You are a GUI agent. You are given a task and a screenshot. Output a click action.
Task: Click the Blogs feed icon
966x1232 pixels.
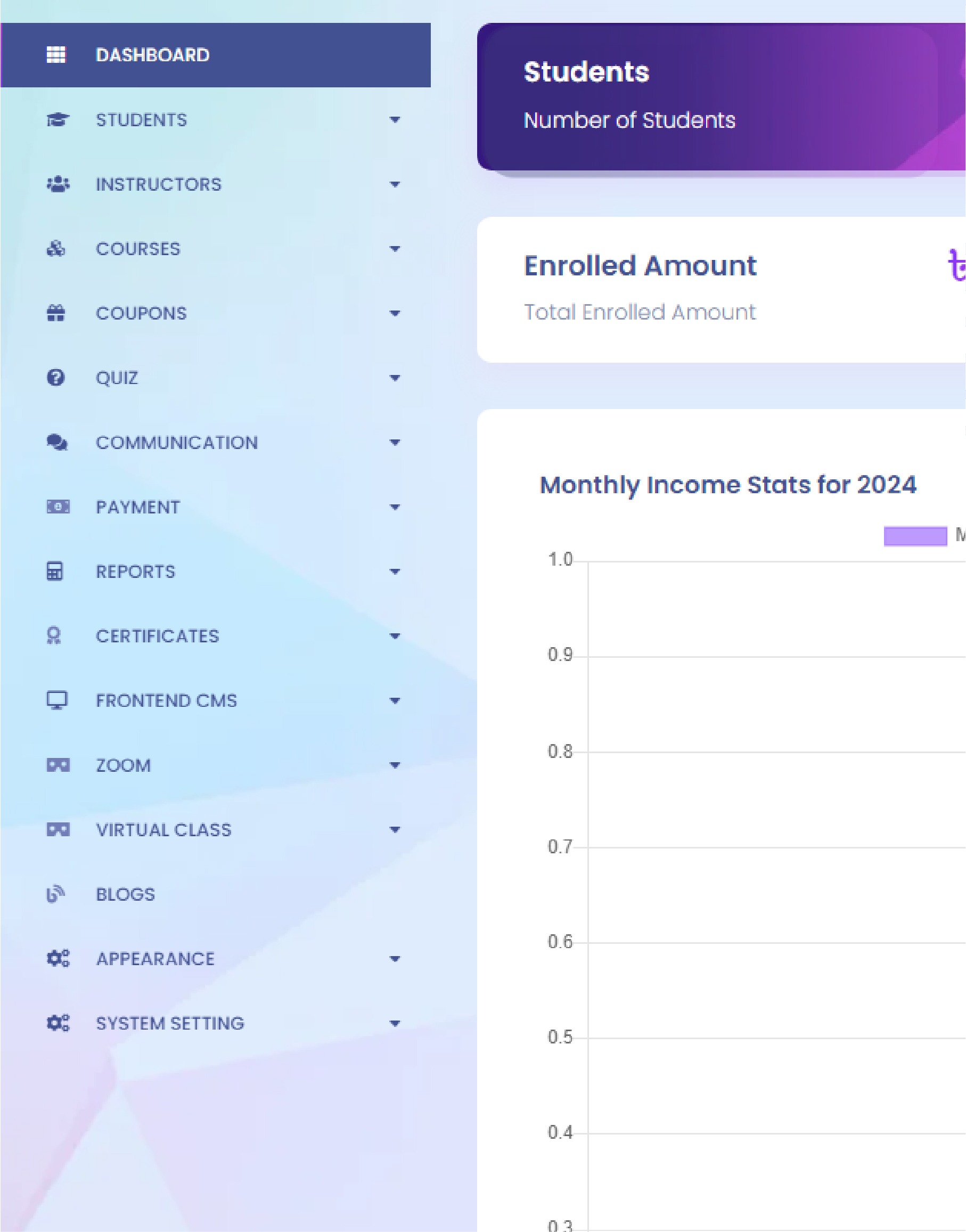55,894
